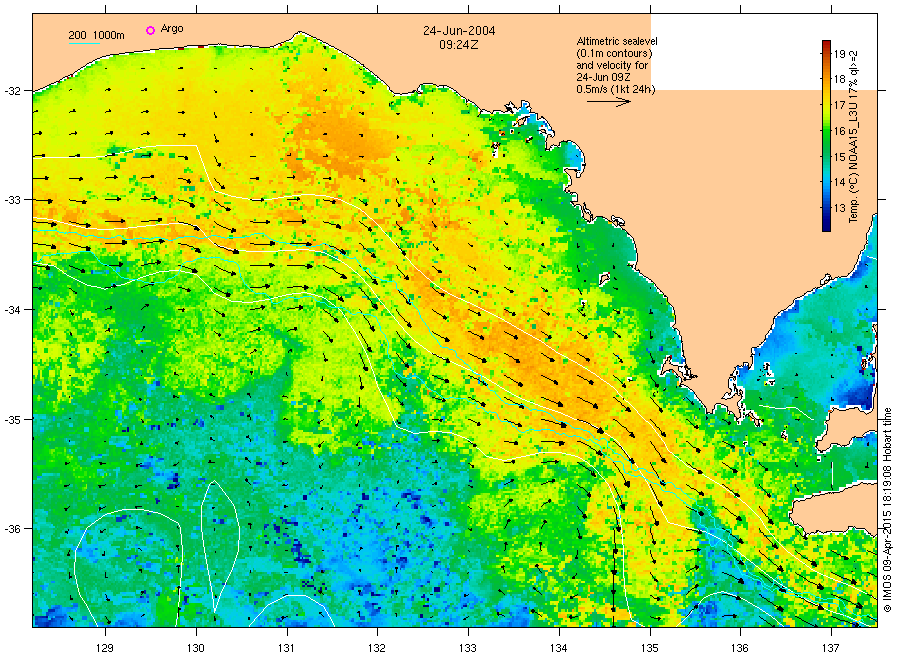The width and height of the screenshot is (900, 660).
Task: Click the '133' longitude axis label
Action: tap(468, 648)
